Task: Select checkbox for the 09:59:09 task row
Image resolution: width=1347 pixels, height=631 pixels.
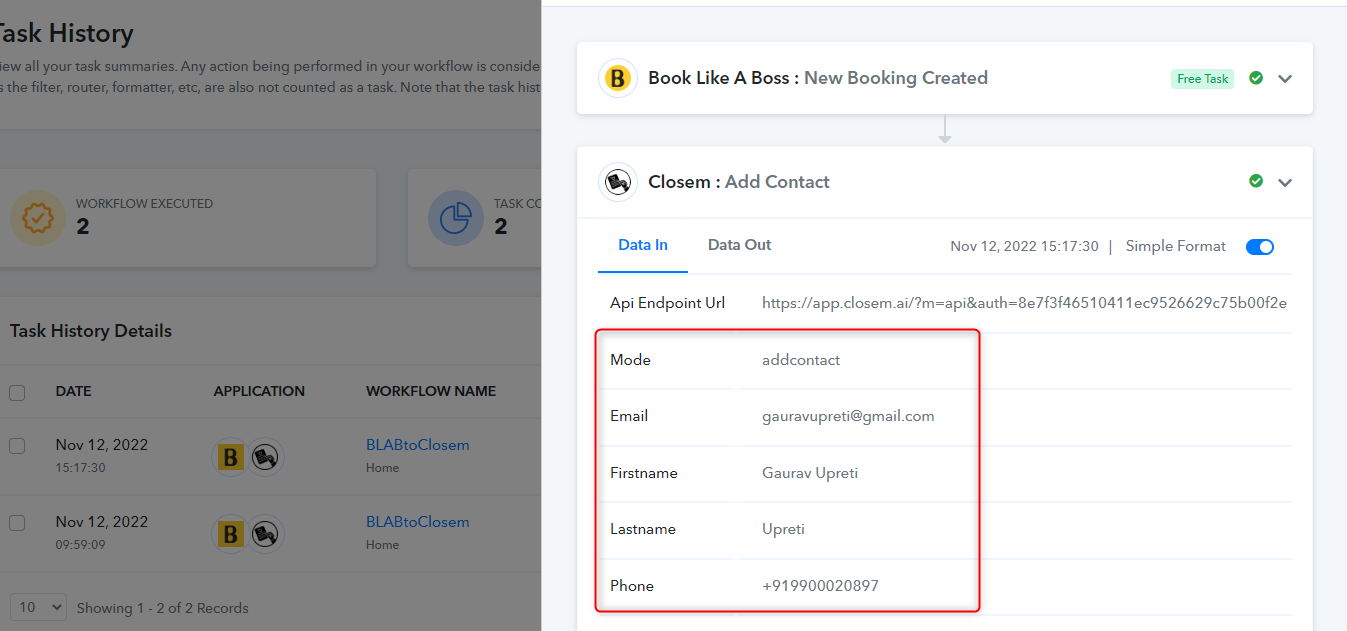Action: [x=17, y=523]
